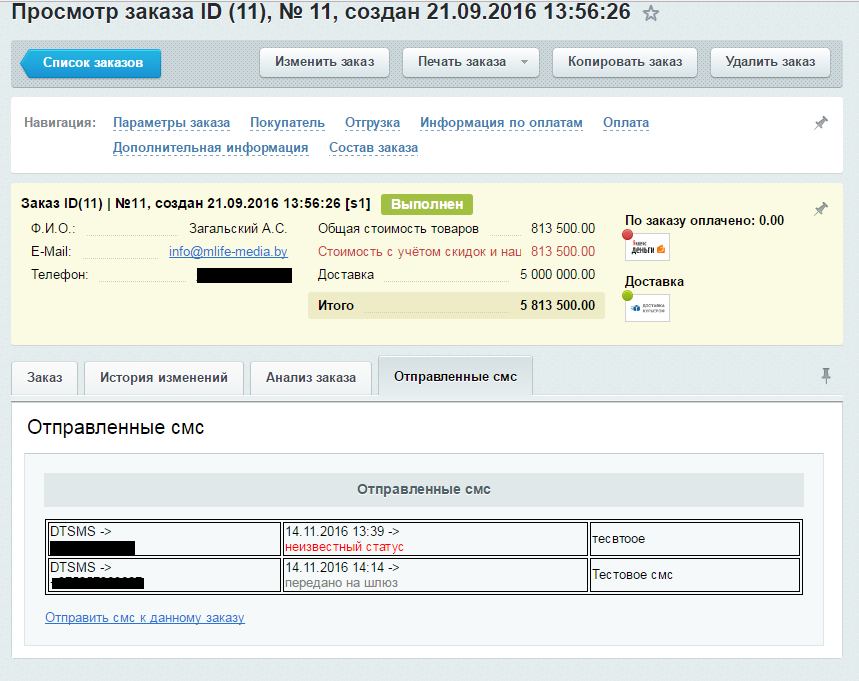Pin the tabs panel
This screenshot has width=859, height=681.
tap(825, 375)
